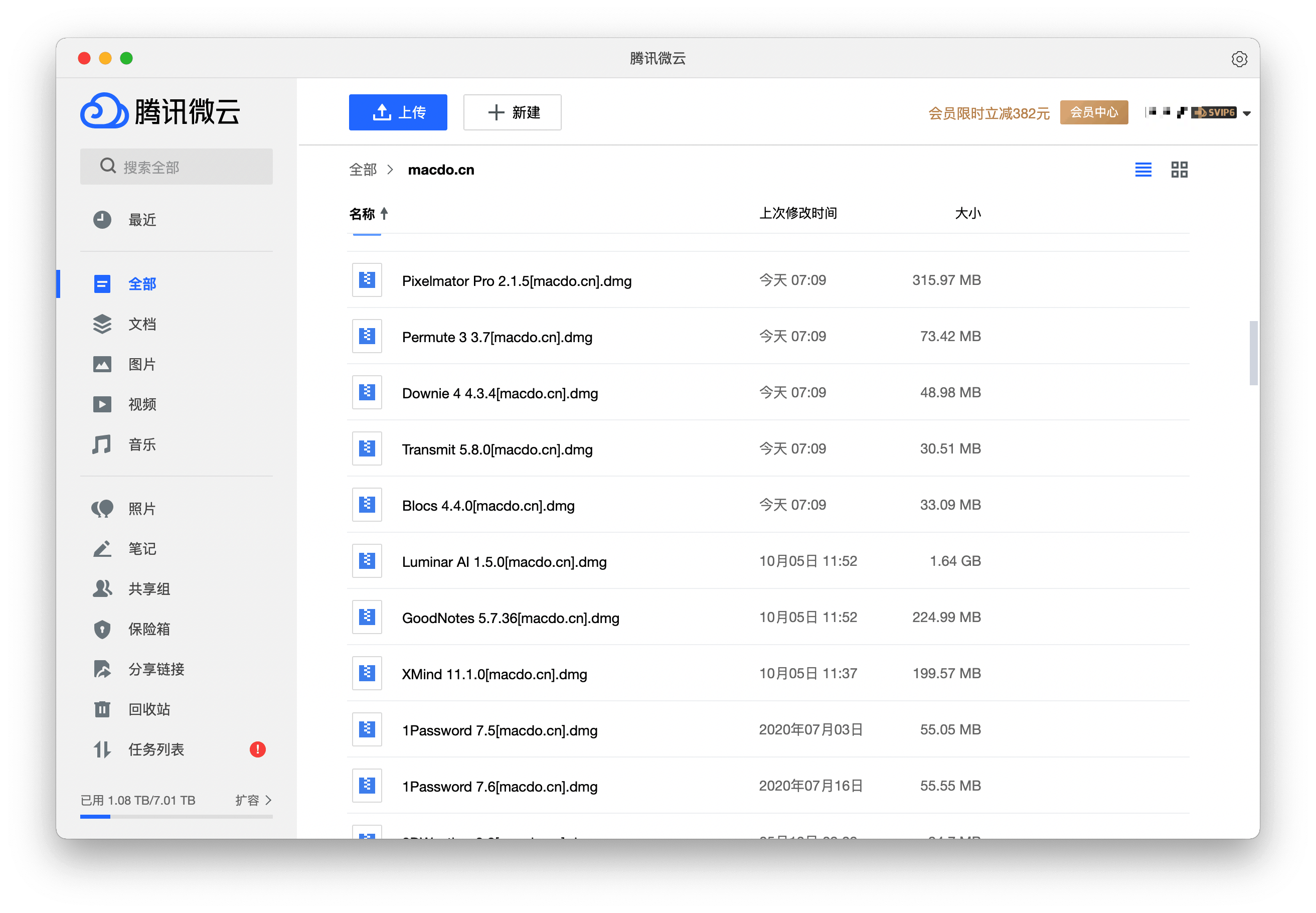The width and height of the screenshot is (1316, 913).
Task: Click the 回收站 recycle bin icon
Action: (x=103, y=708)
